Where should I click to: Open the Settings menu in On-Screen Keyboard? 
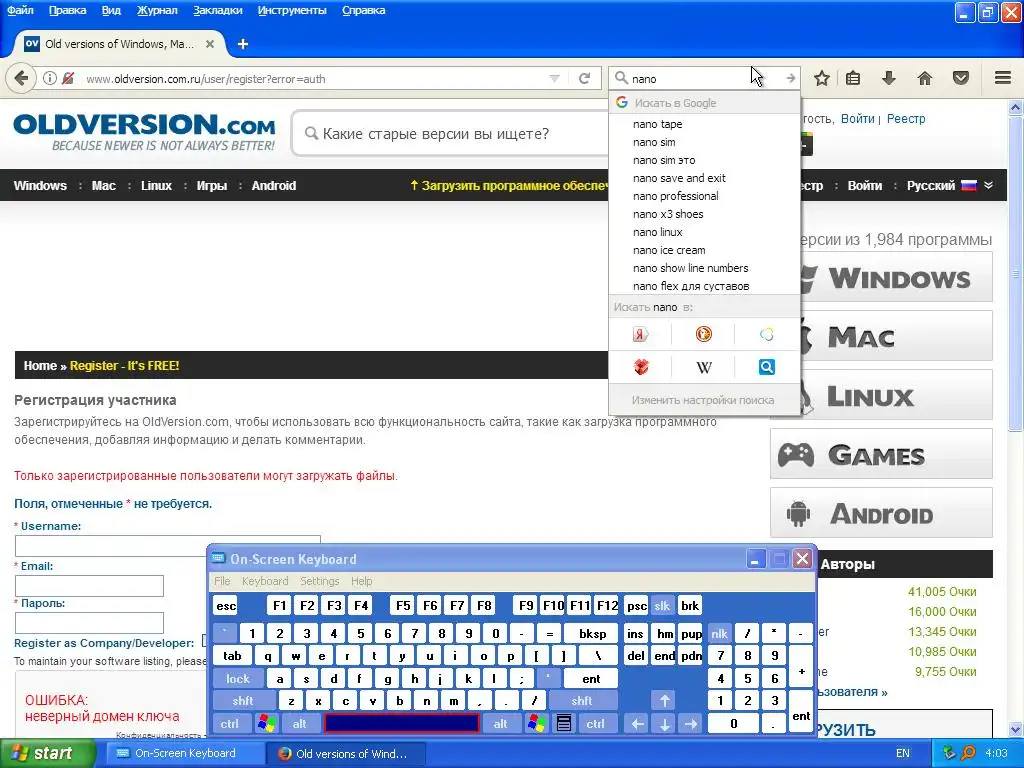pos(319,581)
